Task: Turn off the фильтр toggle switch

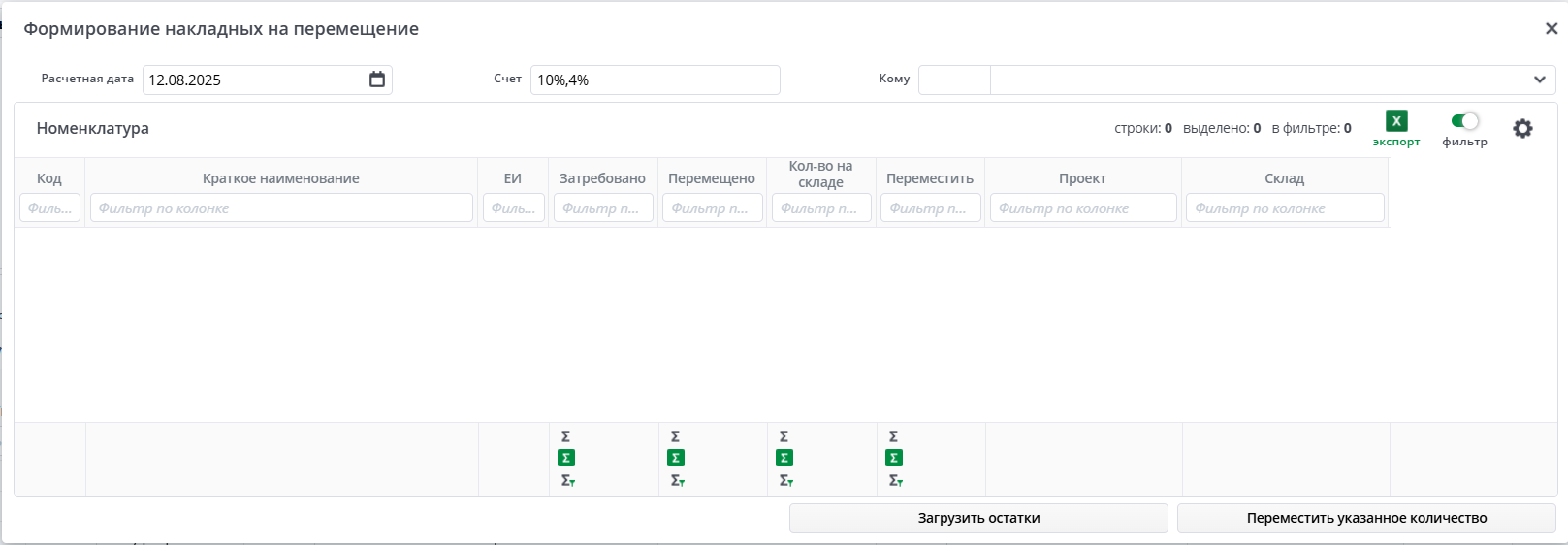Action: (1464, 121)
